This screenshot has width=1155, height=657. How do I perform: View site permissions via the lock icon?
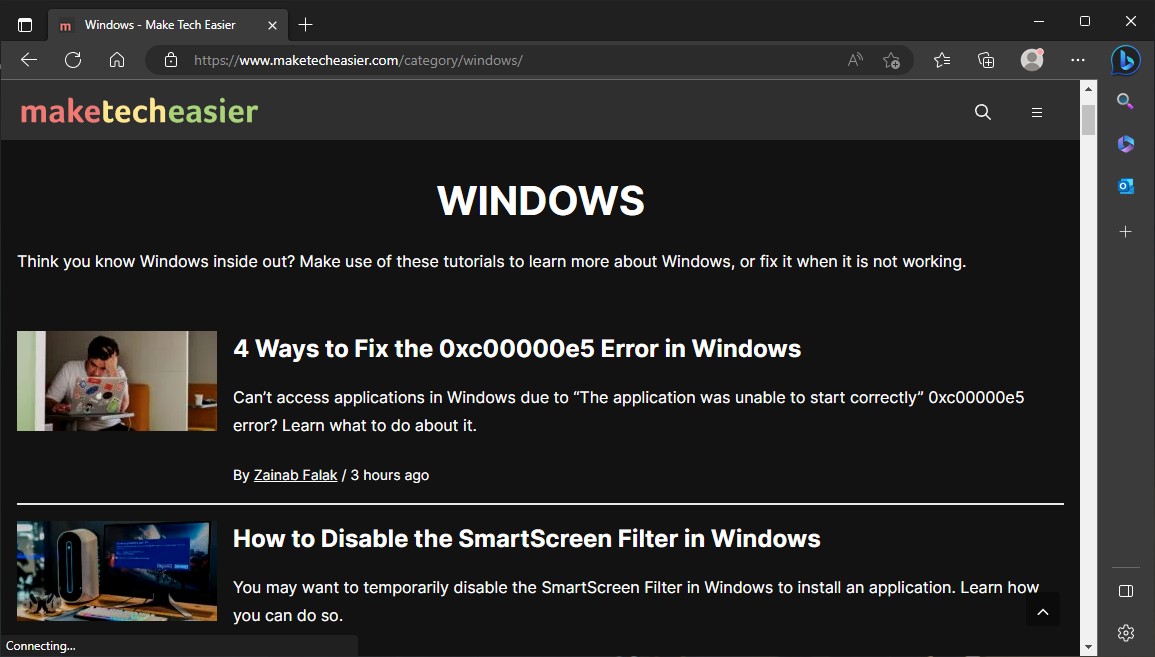(x=170, y=60)
